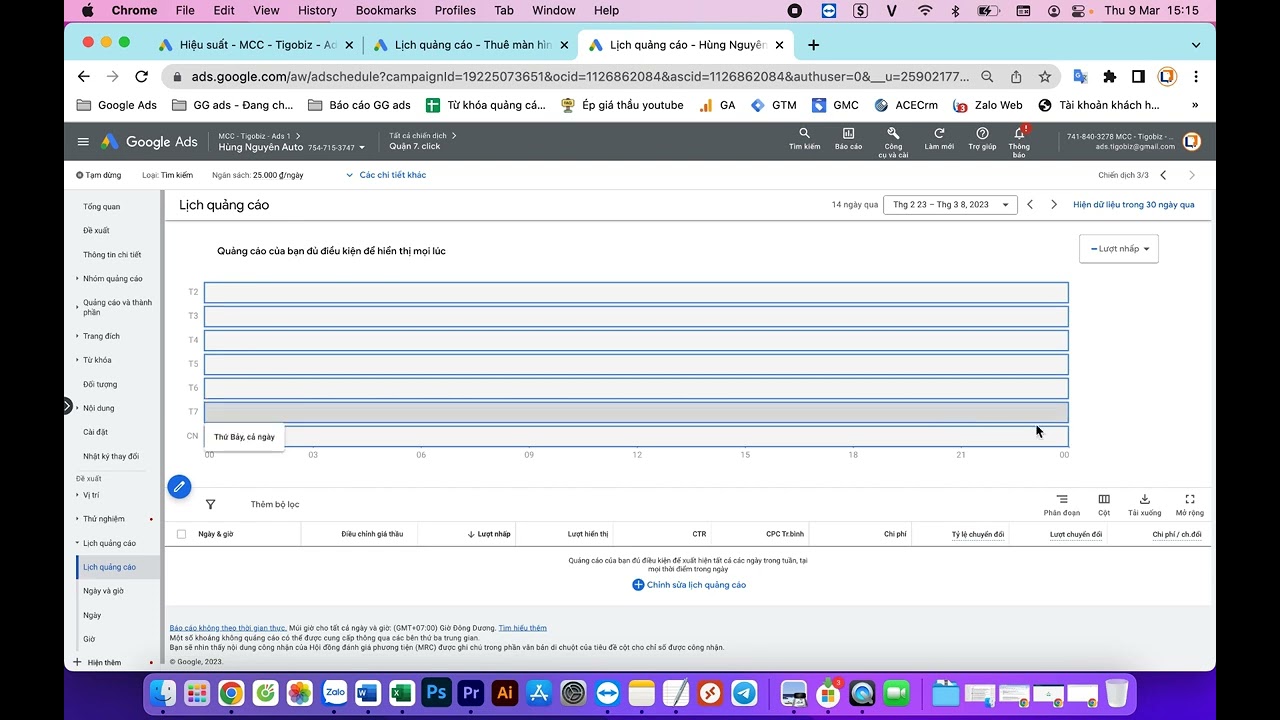Open Chrome History menu
1280x720 pixels.
[x=317, y=10]
